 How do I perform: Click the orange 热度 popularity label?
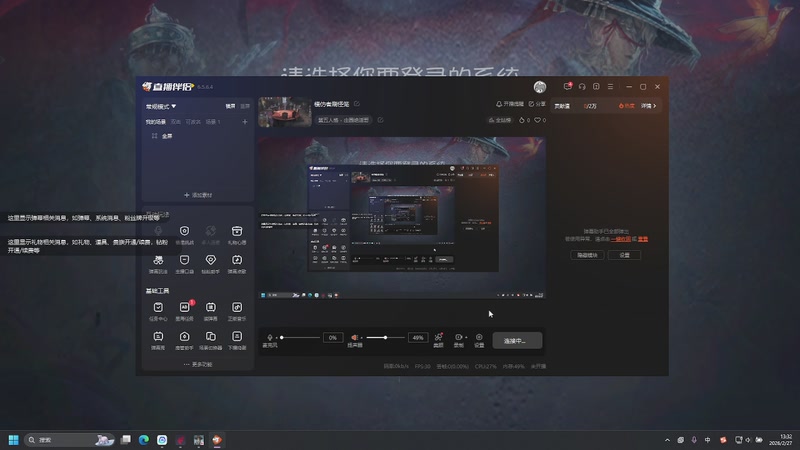click(x=627, y=106)
